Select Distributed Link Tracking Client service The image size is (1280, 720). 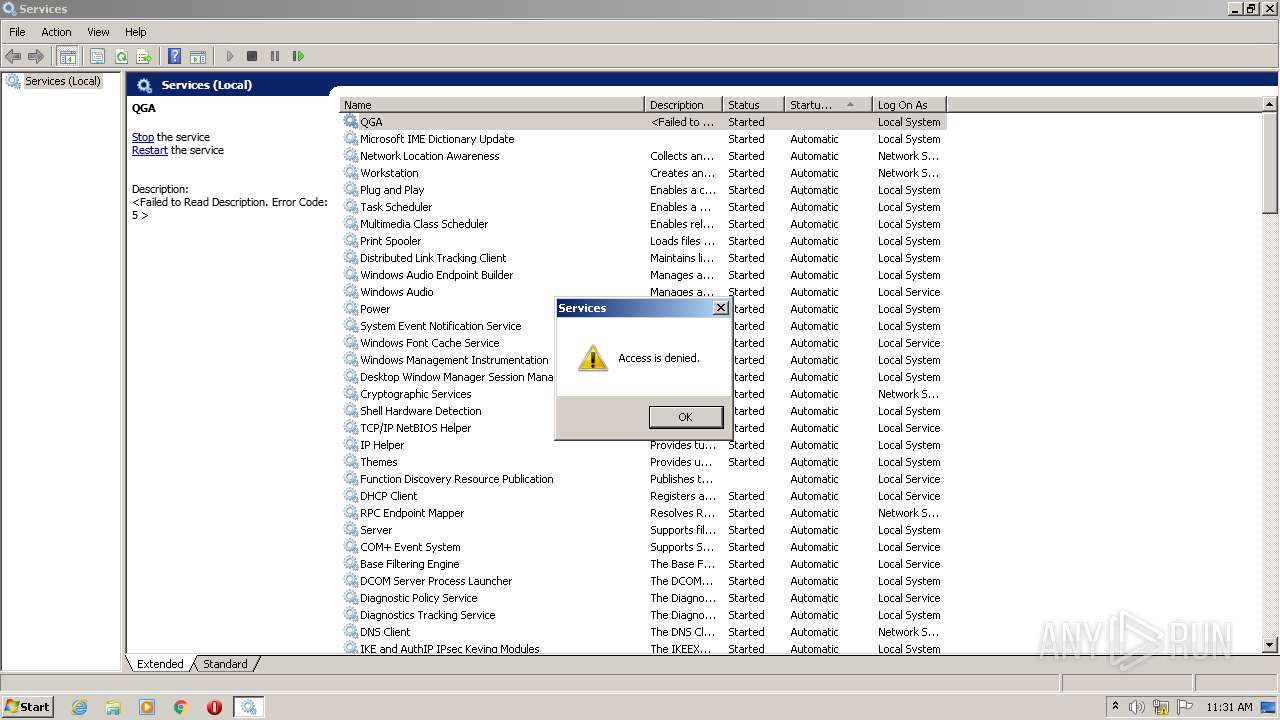(x=642, y=258)
